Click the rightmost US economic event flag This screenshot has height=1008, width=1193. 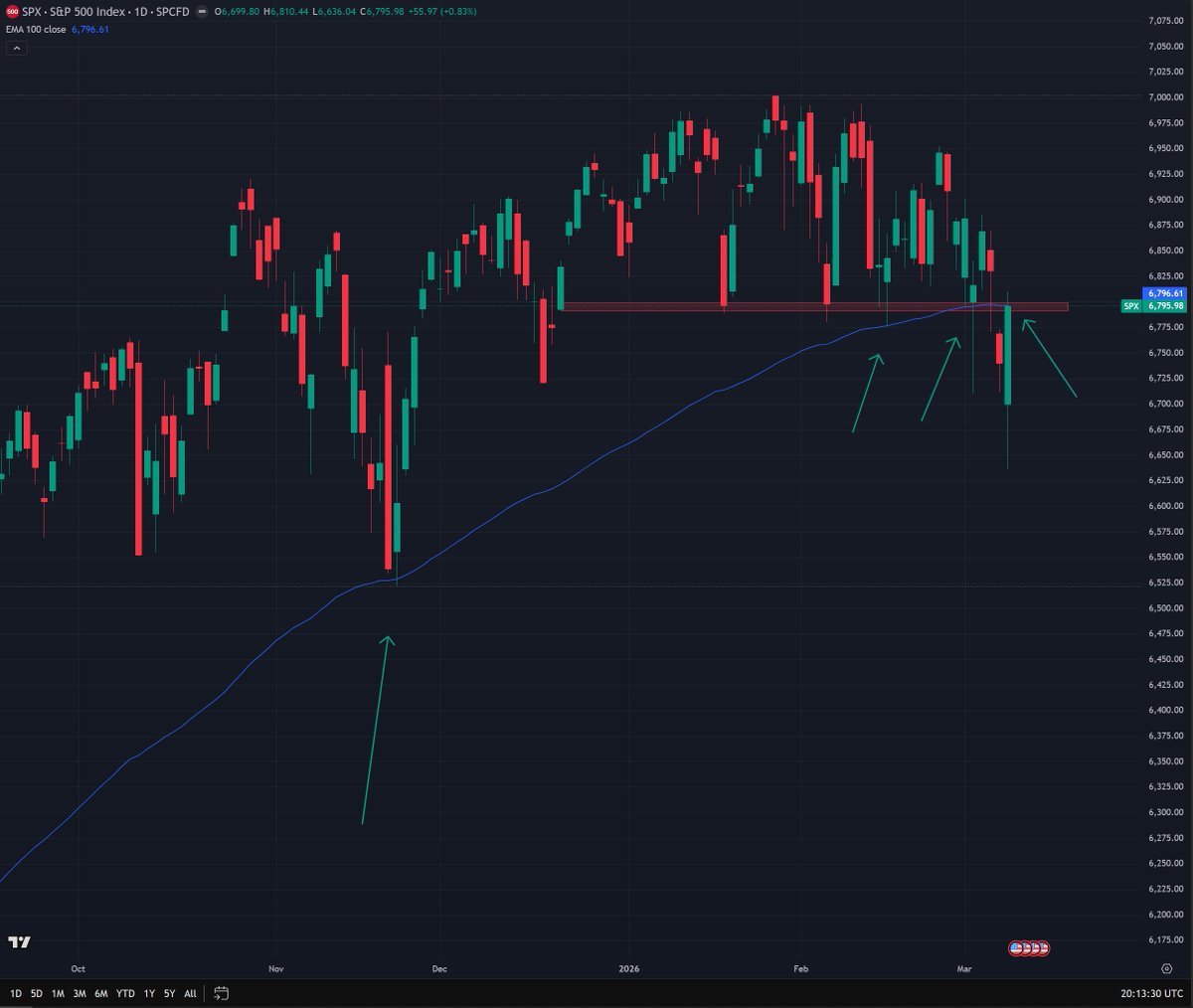pyautogui.click(x=1043, y=948)
